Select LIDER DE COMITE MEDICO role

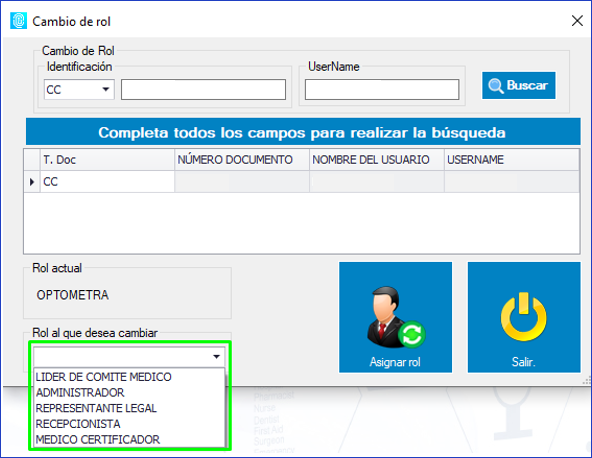tap(129, 377)
